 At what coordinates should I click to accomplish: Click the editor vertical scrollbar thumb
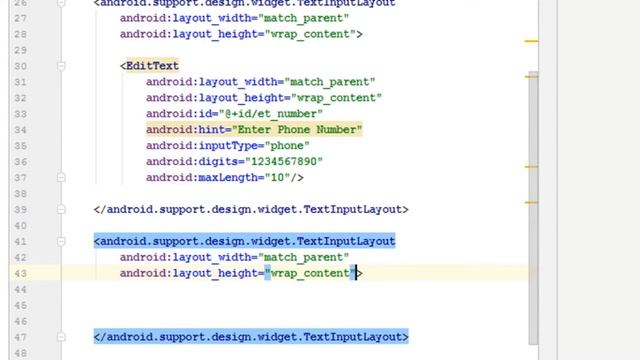pyautogui.click(x=533, y=208)
